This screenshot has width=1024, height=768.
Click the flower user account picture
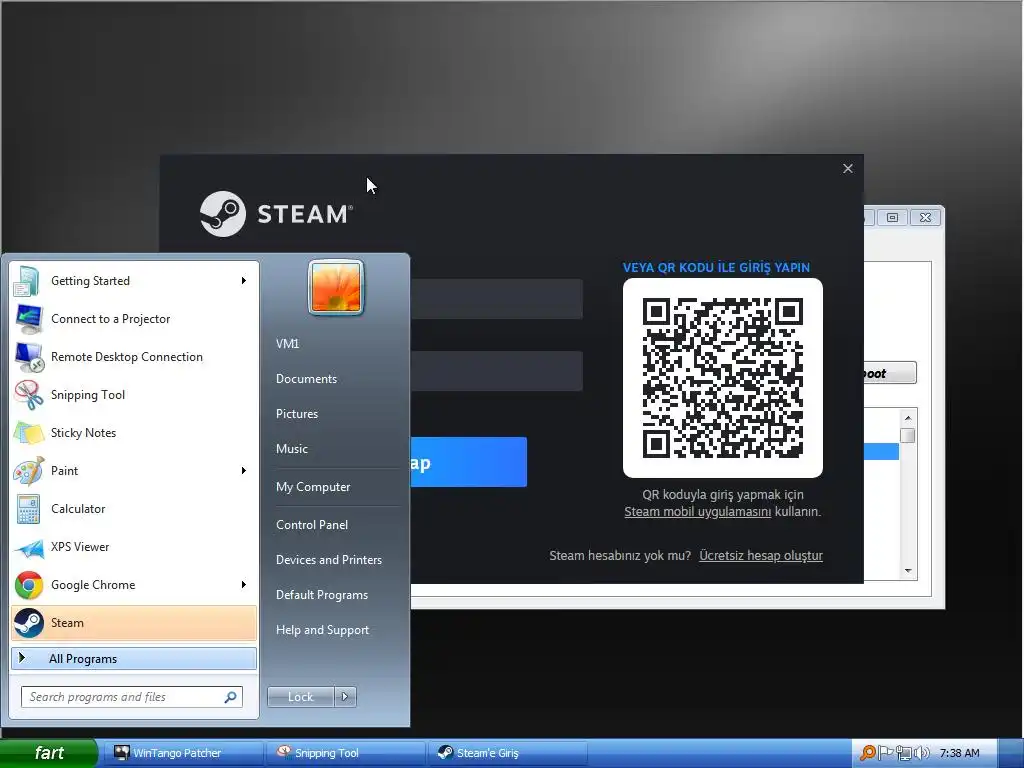coord(336,287)
